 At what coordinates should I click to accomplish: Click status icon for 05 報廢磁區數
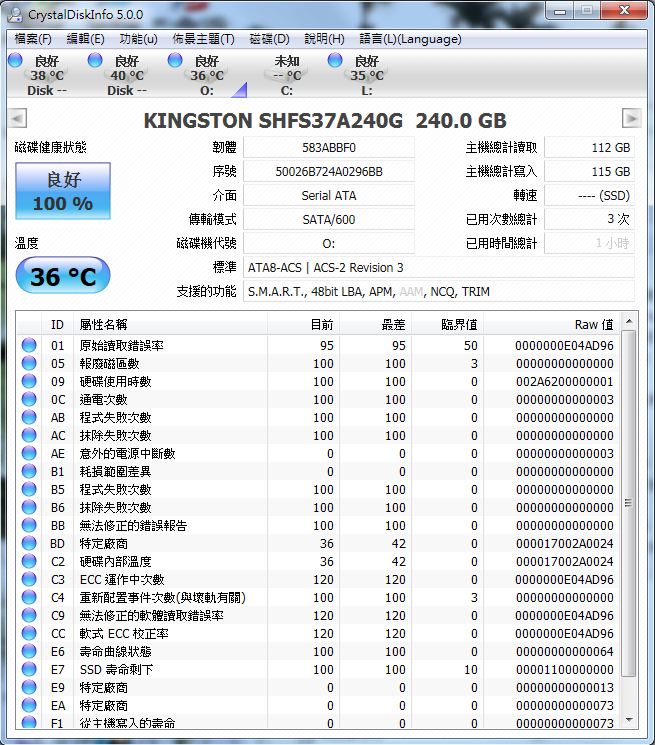point(29,363)
